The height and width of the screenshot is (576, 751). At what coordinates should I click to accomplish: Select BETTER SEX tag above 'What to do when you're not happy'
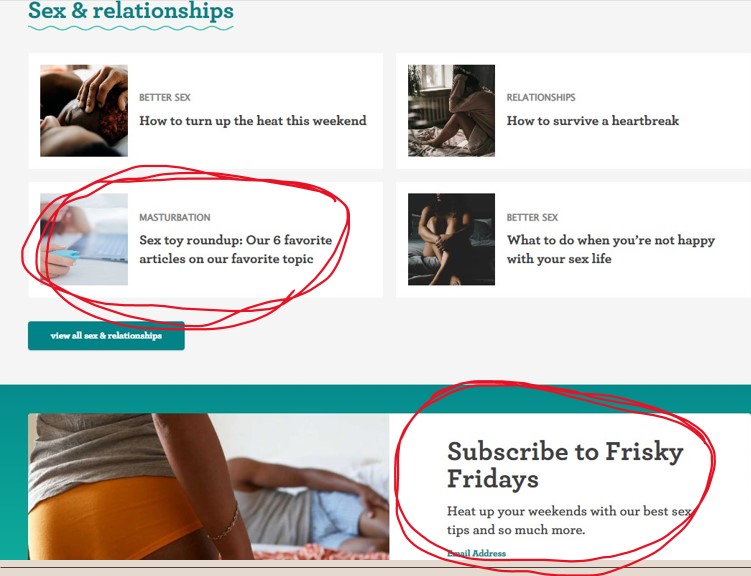532,217
